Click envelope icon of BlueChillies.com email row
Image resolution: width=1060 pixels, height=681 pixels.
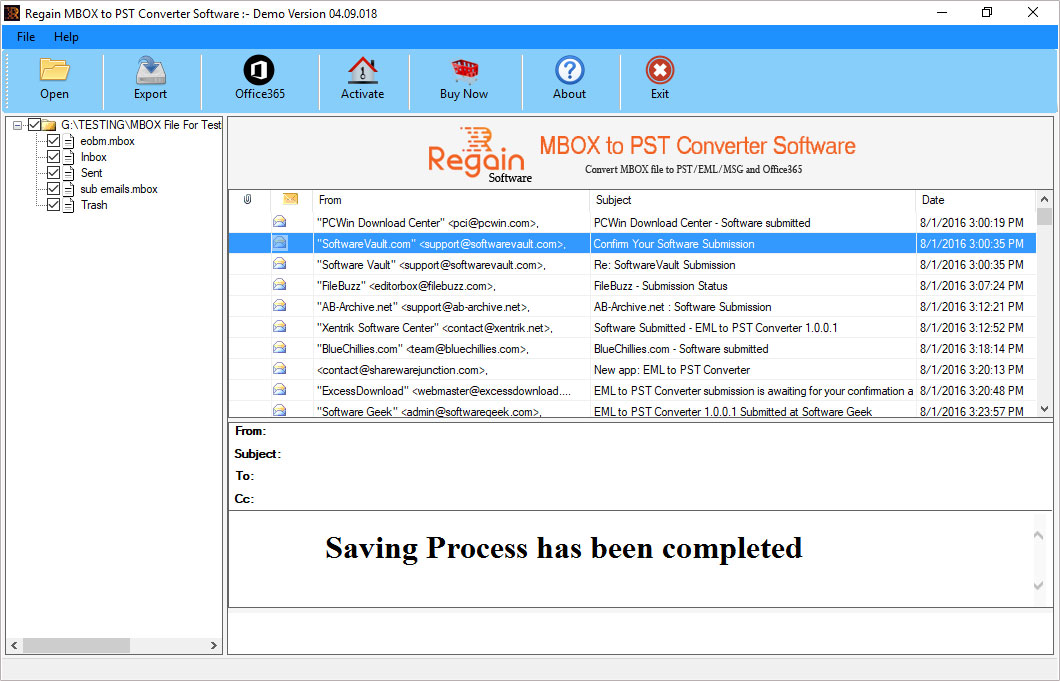tap(279, 348)
